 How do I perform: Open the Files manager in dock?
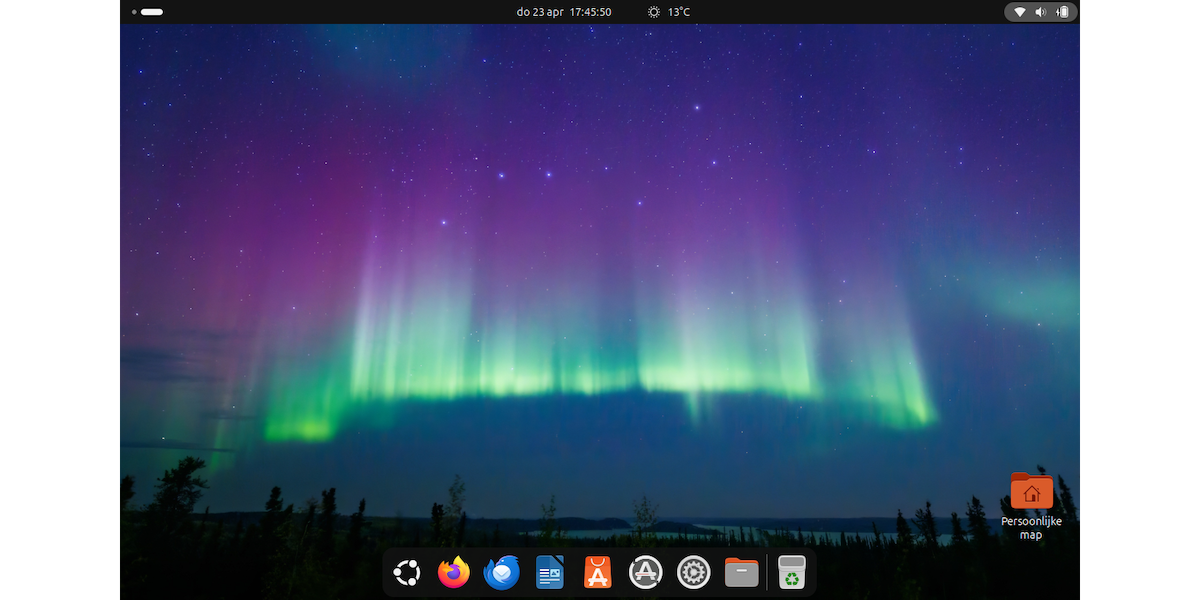point(741,573)
